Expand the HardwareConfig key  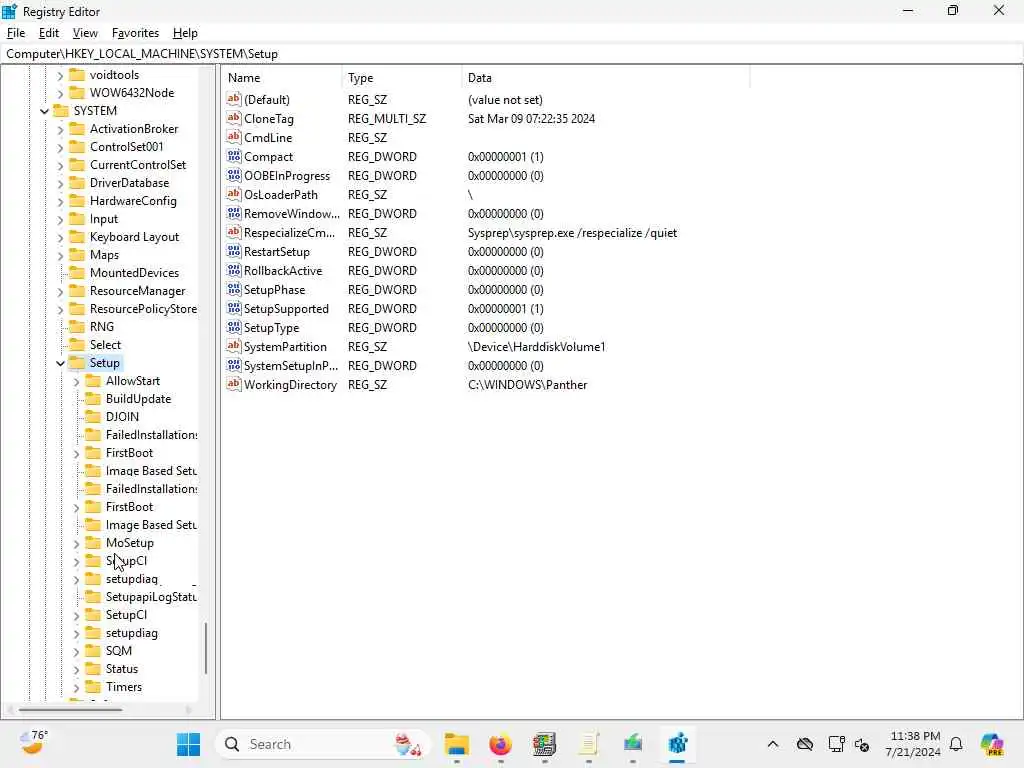(x=61, y=201)
